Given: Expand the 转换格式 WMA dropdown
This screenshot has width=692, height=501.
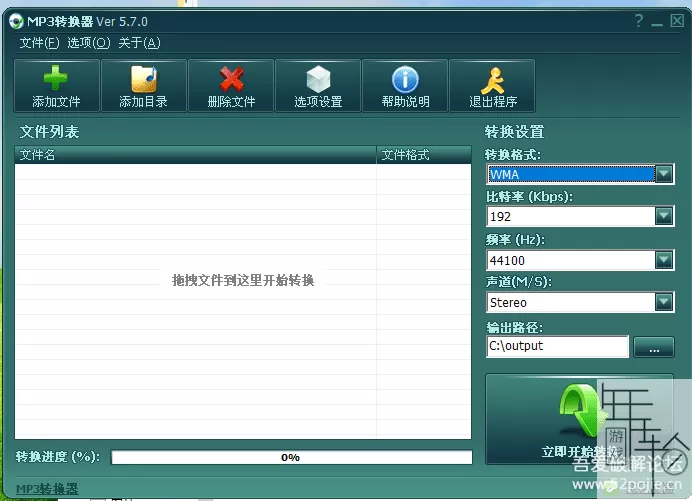Looking at the screenshot, I should click(664, 174).
